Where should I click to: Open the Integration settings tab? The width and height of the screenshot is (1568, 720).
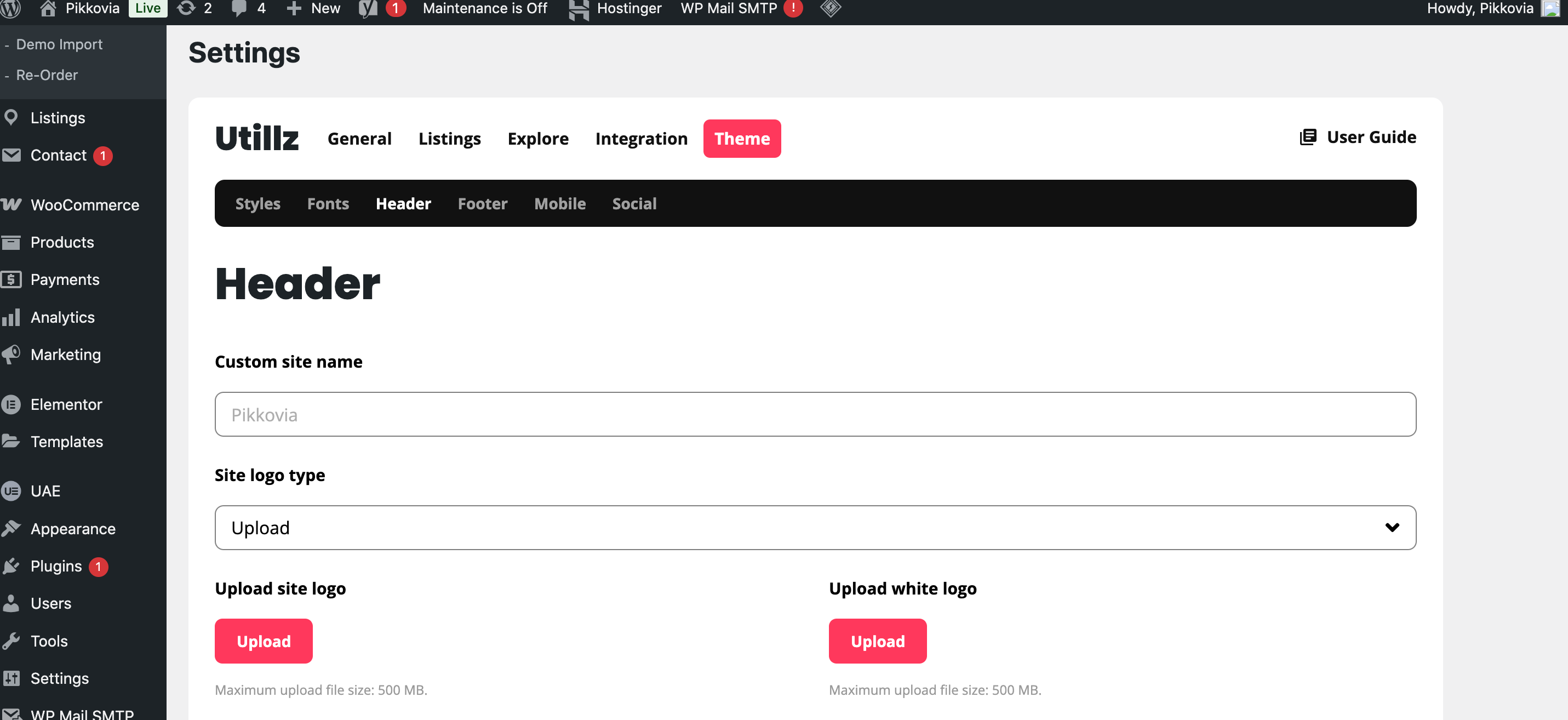(641, 138)
